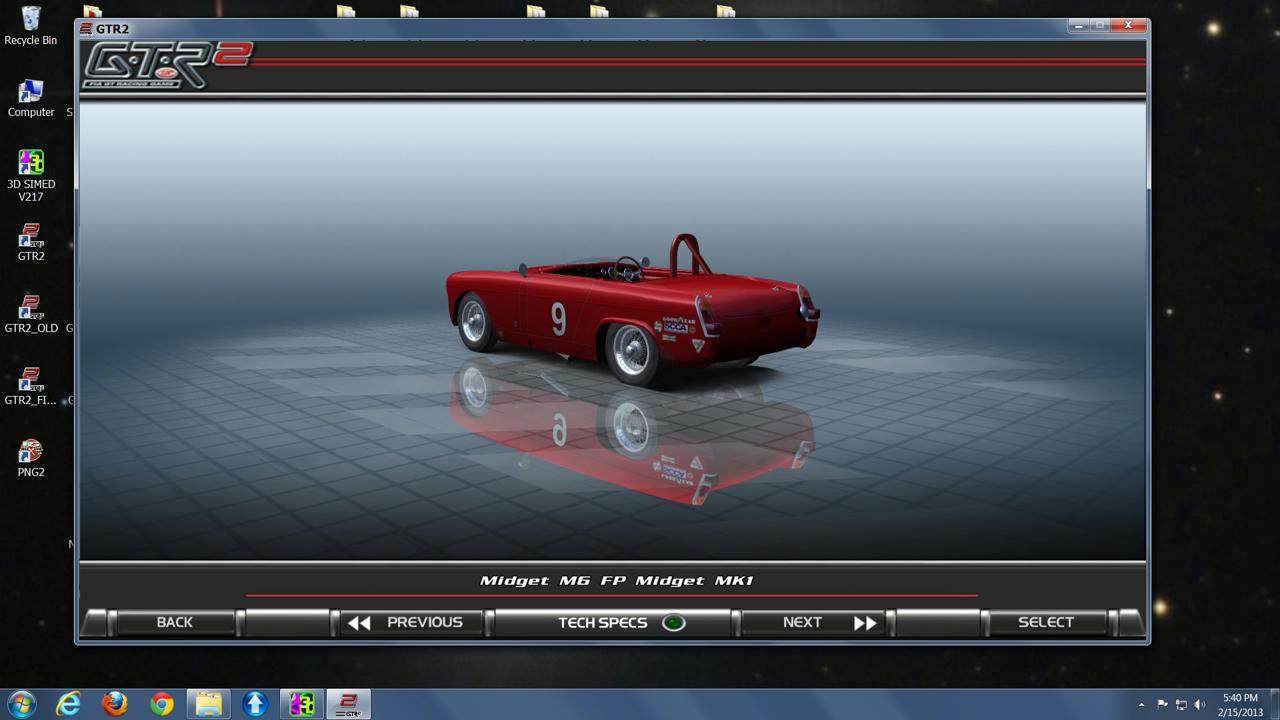Click the double-right arrow beside NEXT
This screenshot has height=720, width=1280.
(865, 623)
